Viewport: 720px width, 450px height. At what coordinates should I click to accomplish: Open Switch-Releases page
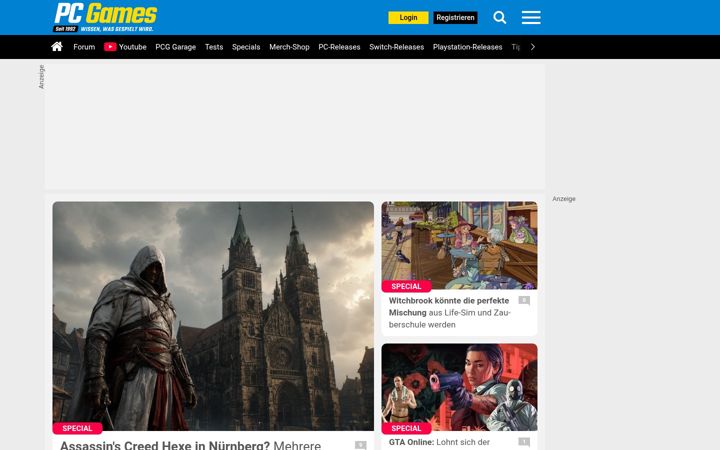tap(397, 47)
